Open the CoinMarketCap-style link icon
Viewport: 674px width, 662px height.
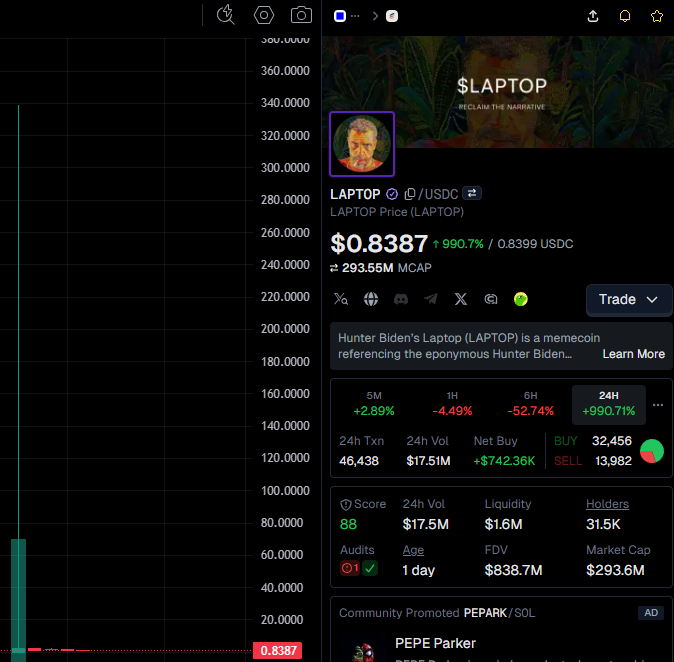click(x=491, y=299)
